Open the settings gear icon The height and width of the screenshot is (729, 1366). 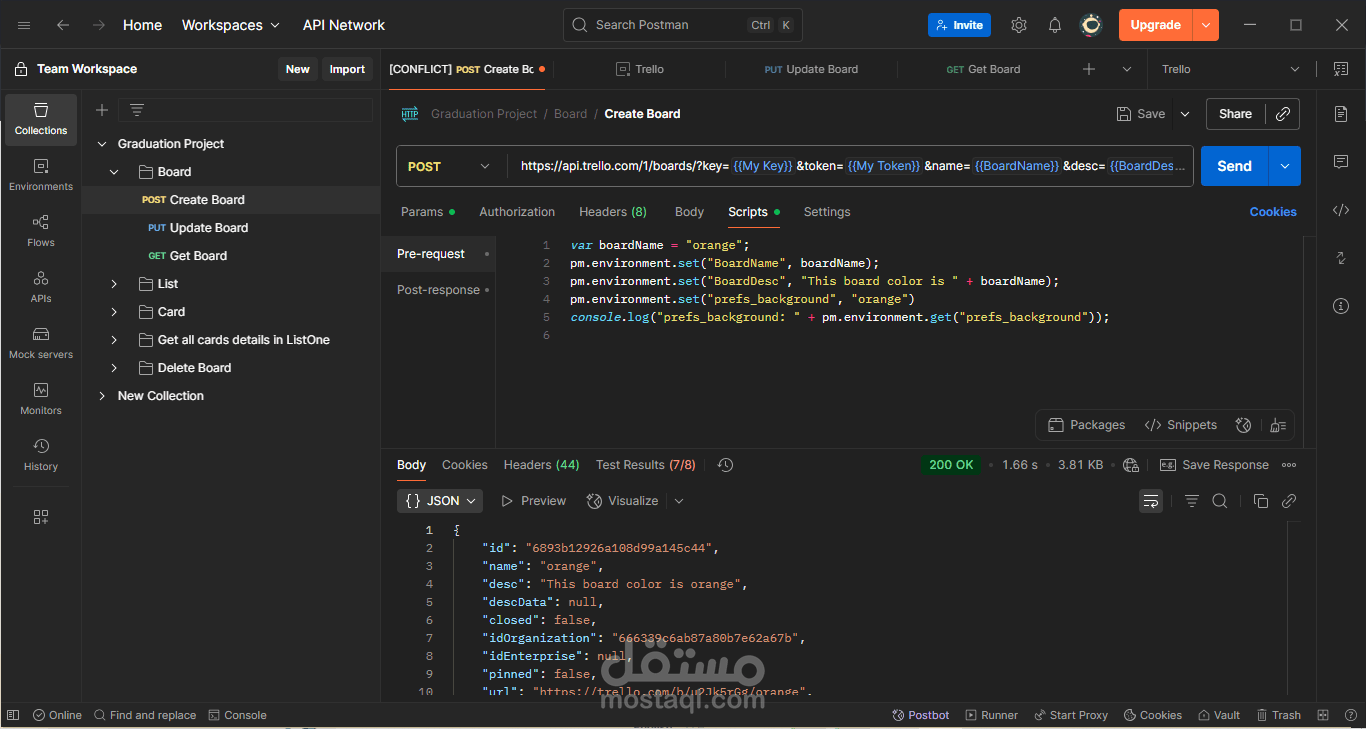[1019, 25]
